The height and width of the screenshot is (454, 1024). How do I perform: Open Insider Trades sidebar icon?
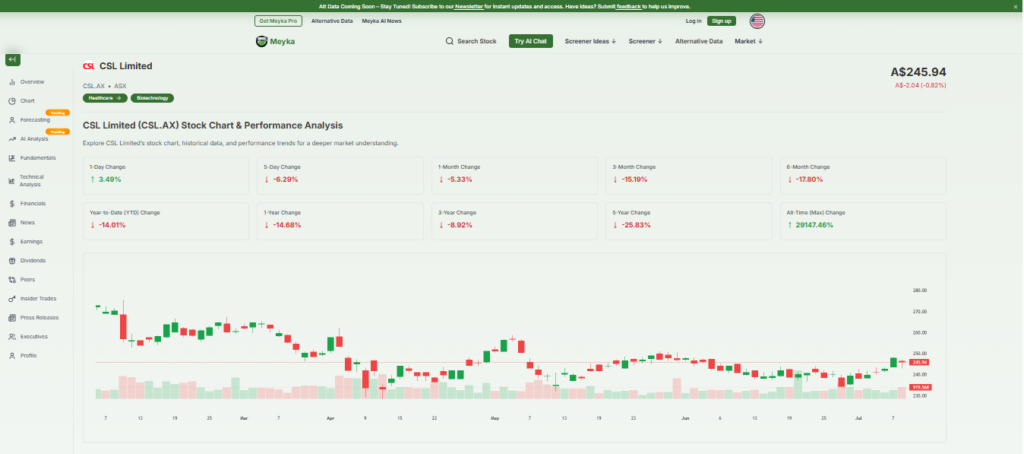[x=11, y=298]
